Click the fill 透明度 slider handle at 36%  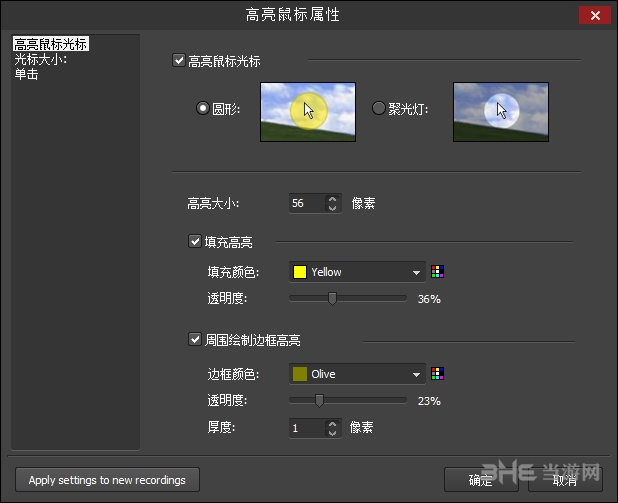(x=332, y=298)
